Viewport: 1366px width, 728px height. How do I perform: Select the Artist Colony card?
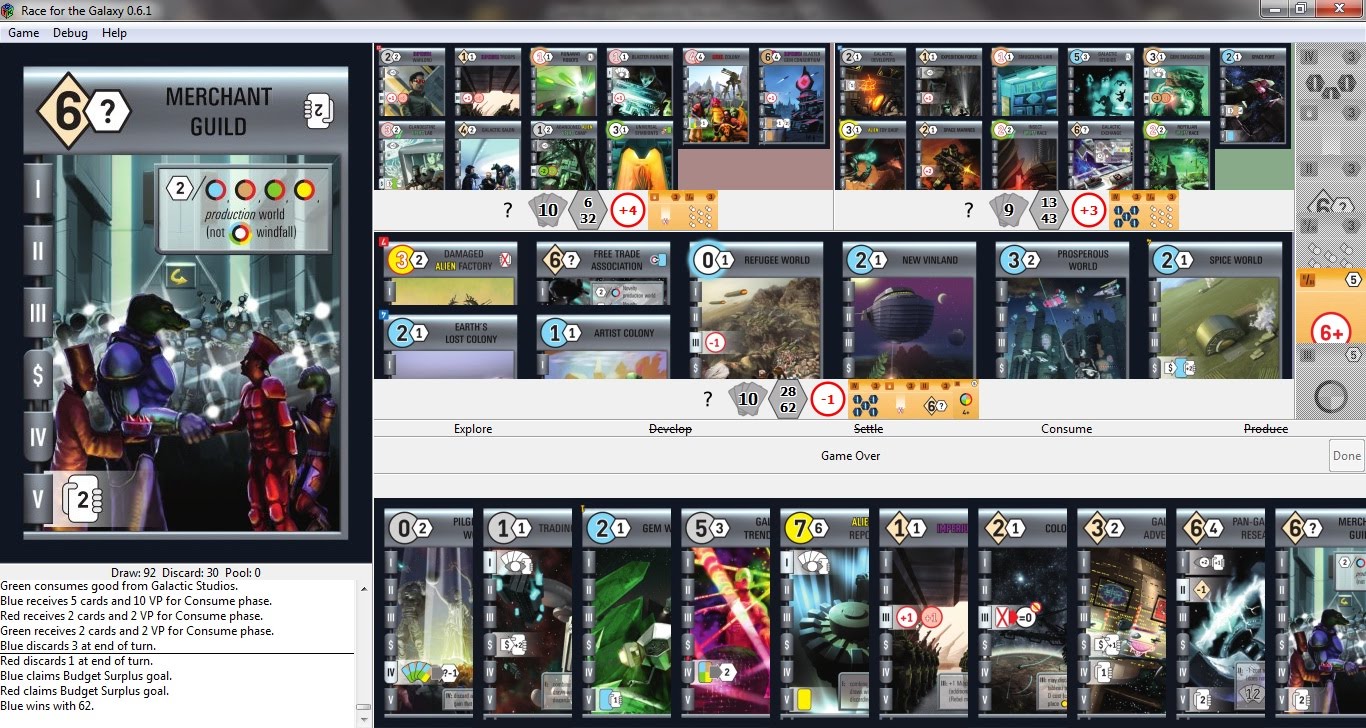click(603, 347)
